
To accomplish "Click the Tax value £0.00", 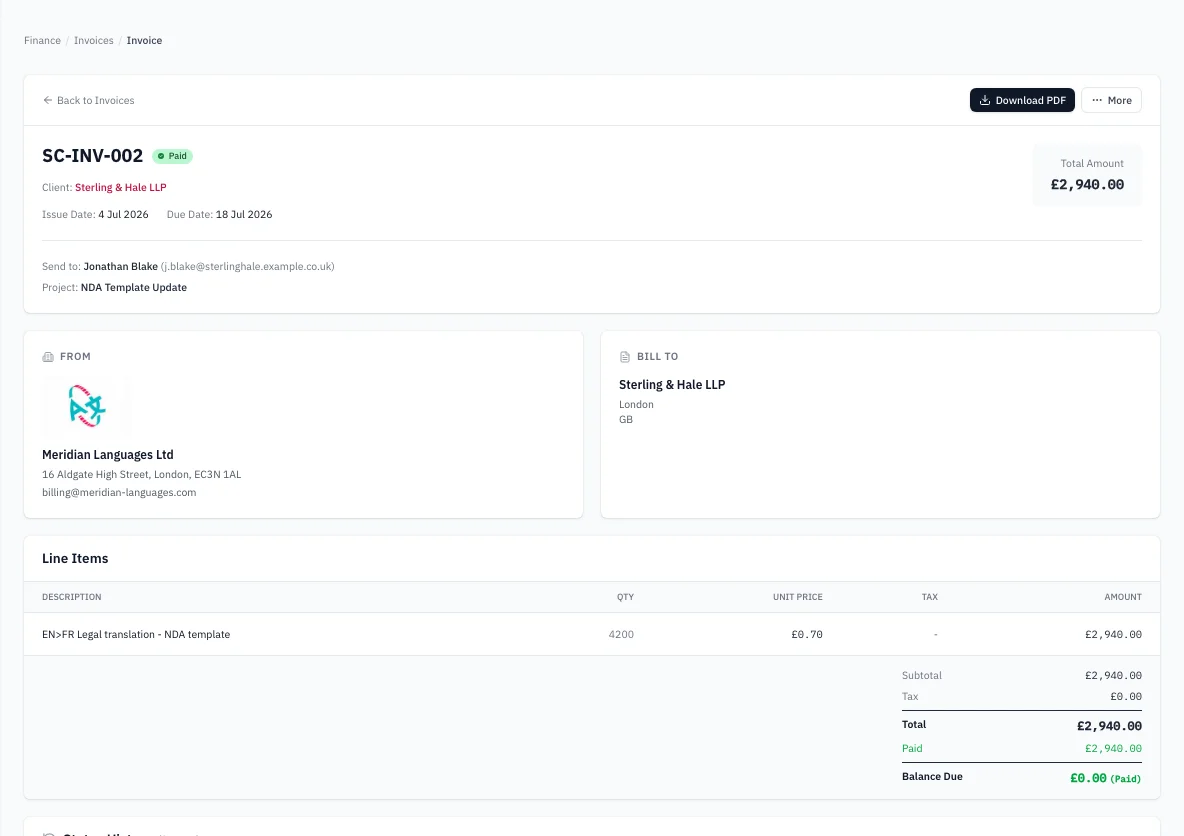I will [1126, 696].
